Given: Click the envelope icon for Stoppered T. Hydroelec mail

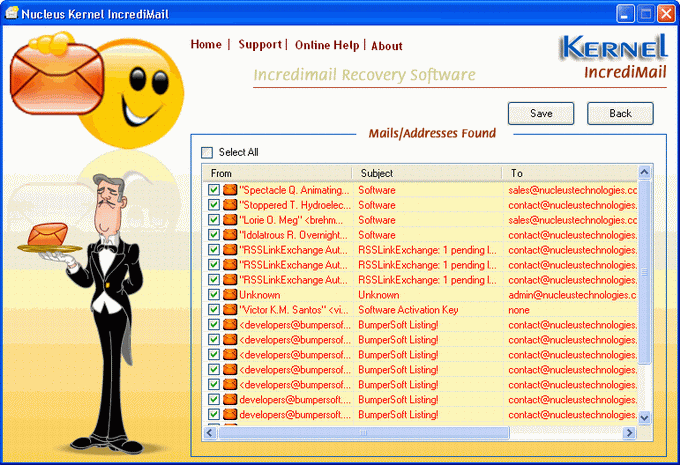Looking at the screenshot, I should point(230,205).
